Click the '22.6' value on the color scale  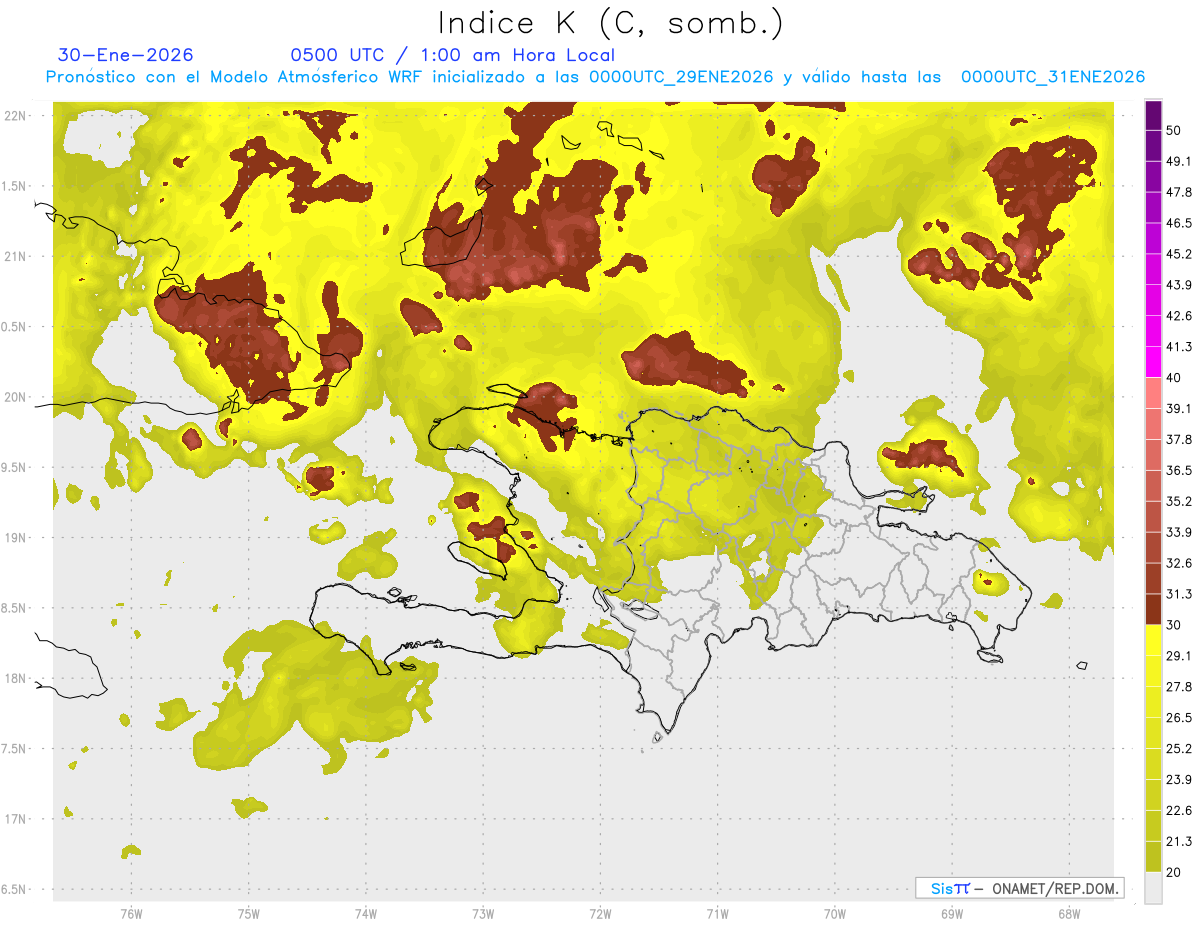pyautogui.click(x=1179, y=811)
